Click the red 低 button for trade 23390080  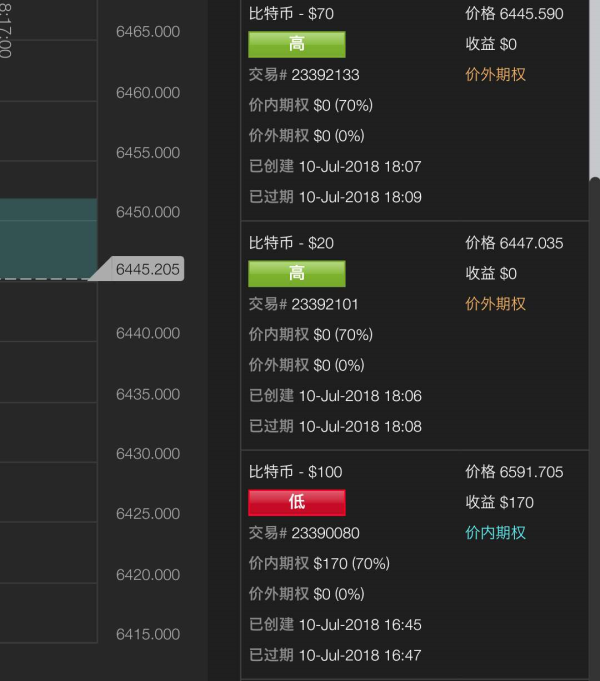pos(297,502)
